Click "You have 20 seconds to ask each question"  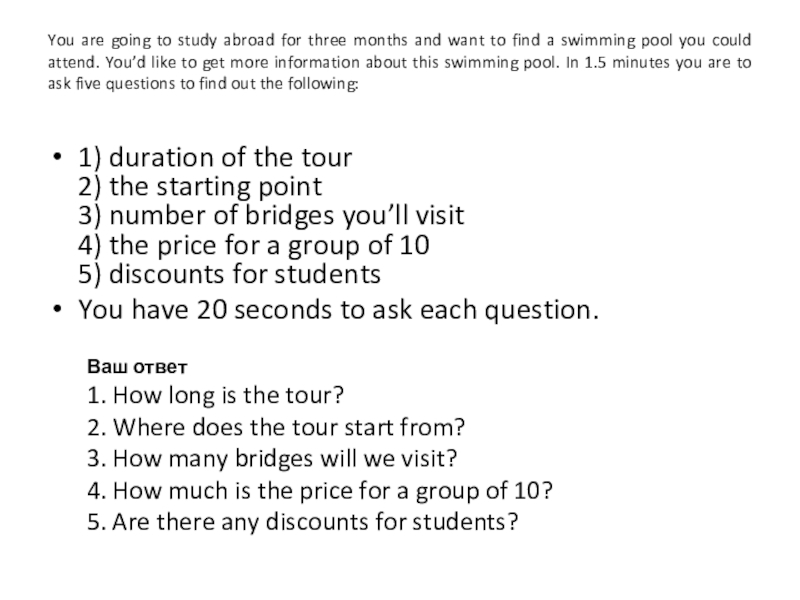click(x=339, y=310)
